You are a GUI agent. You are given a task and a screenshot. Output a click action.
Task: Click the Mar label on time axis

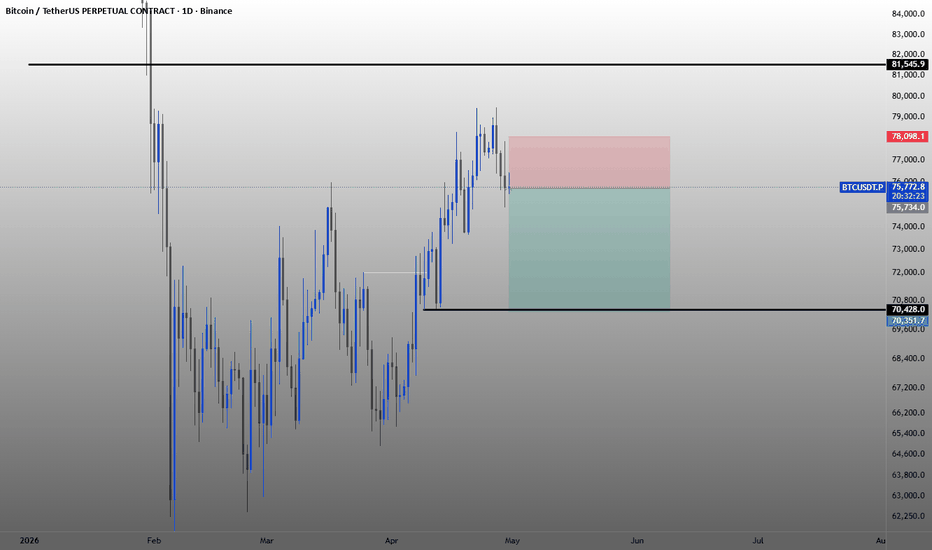(x=266, y=540)
